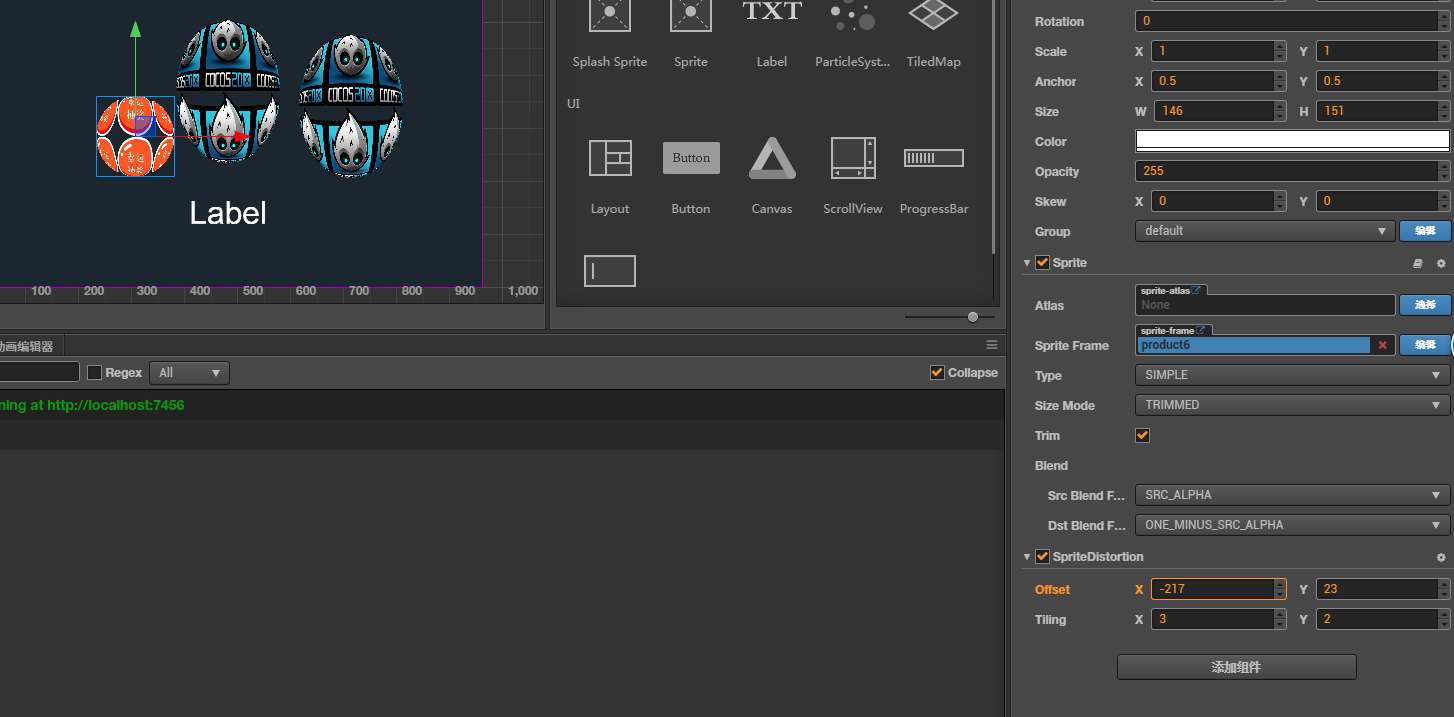Click the Offset X field showing -217

1219,589
